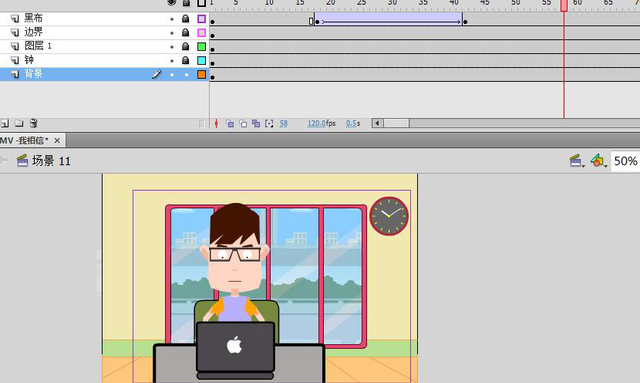Click layer icon of 钟

(15, 60)
